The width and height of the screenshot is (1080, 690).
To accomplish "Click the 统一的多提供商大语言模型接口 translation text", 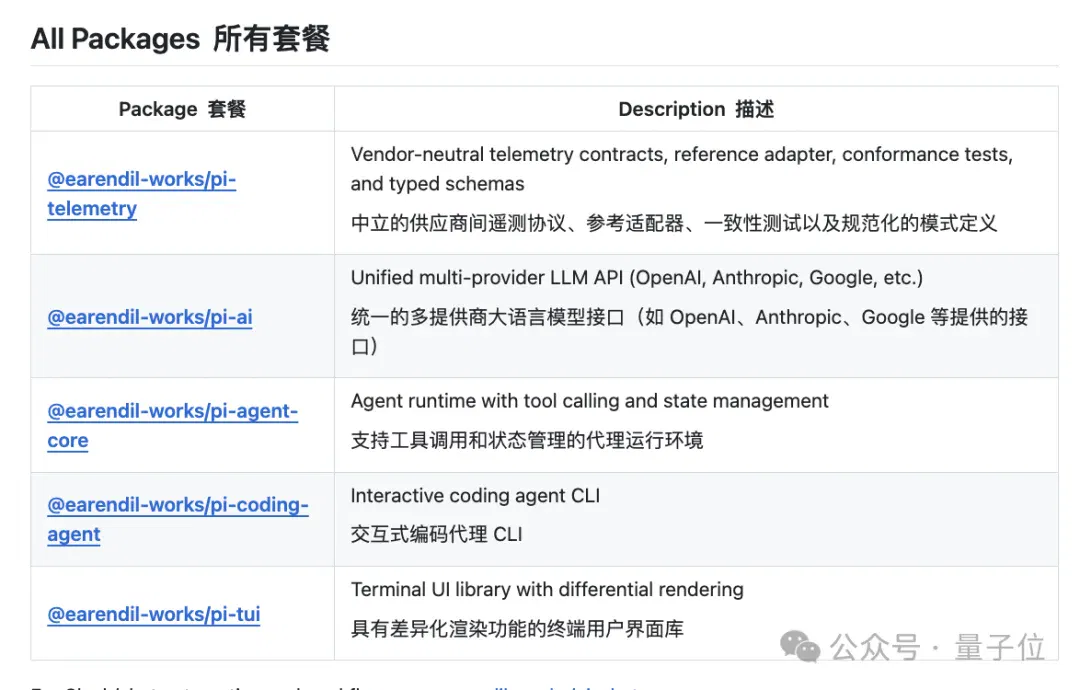I will click(x=689, y=331).
